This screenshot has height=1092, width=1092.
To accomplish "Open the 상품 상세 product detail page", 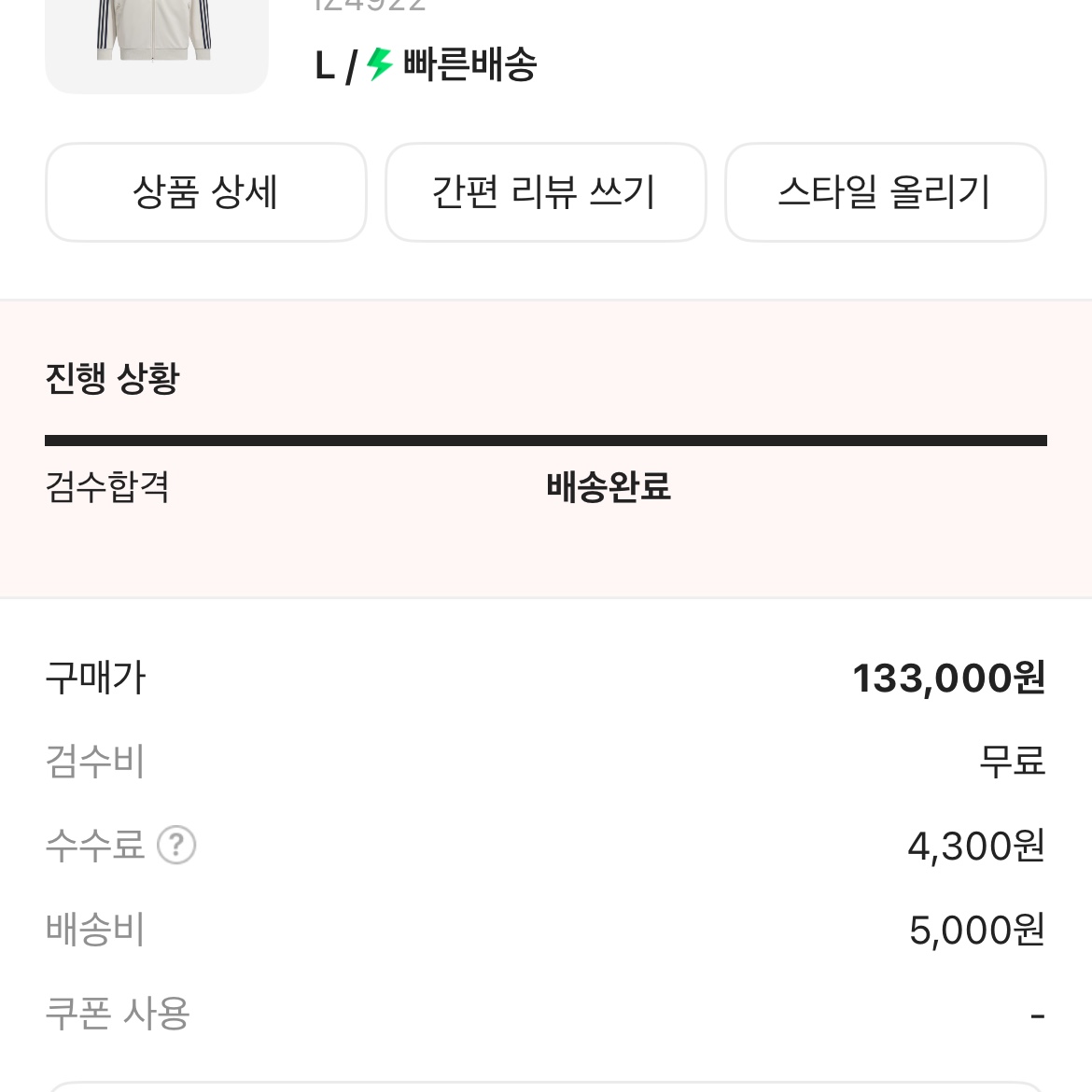I will tap(205, 192).
